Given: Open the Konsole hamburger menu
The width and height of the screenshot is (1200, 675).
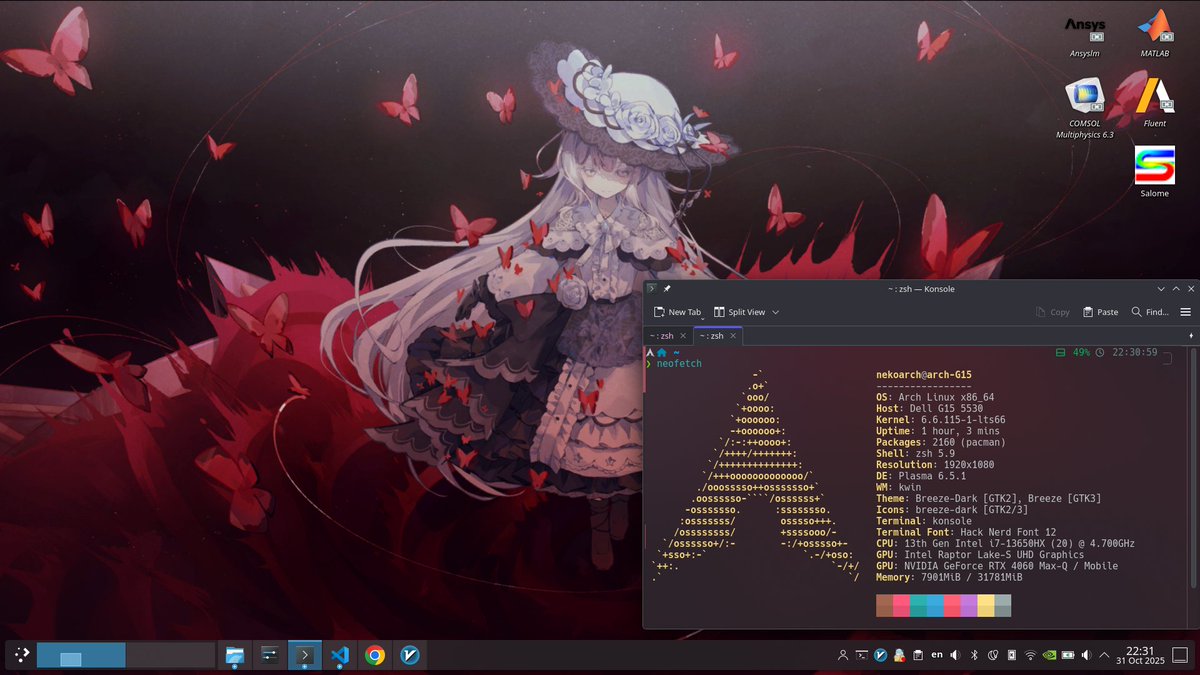Looking at the screenshot, I should click(x=1186, y=312).
